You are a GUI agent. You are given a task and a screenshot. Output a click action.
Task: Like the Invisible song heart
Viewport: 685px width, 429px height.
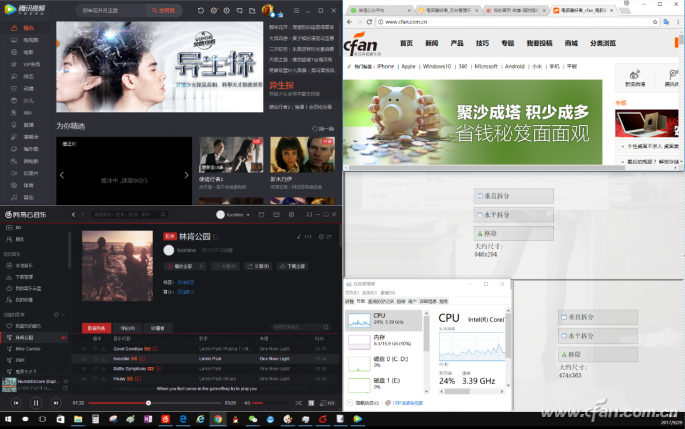point(95,359)
